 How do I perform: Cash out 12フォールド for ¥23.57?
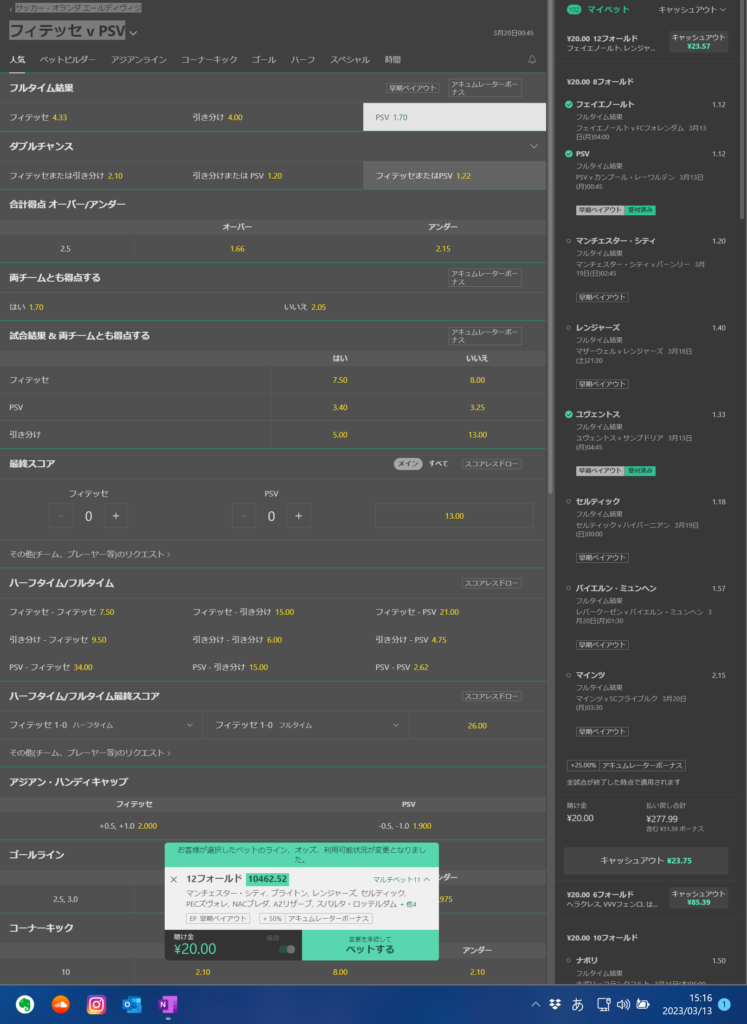(698, 42)
